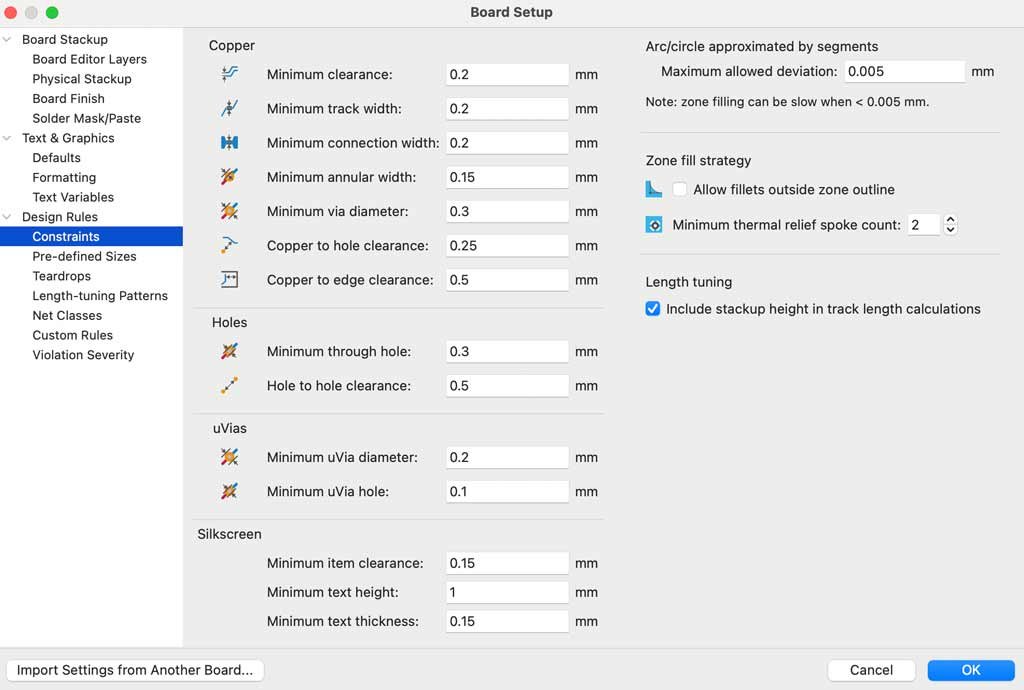The height and width of the screenshot is (690, 1024).
Task: Click the Copper to hole clearance icon
Action: (230, 245)
